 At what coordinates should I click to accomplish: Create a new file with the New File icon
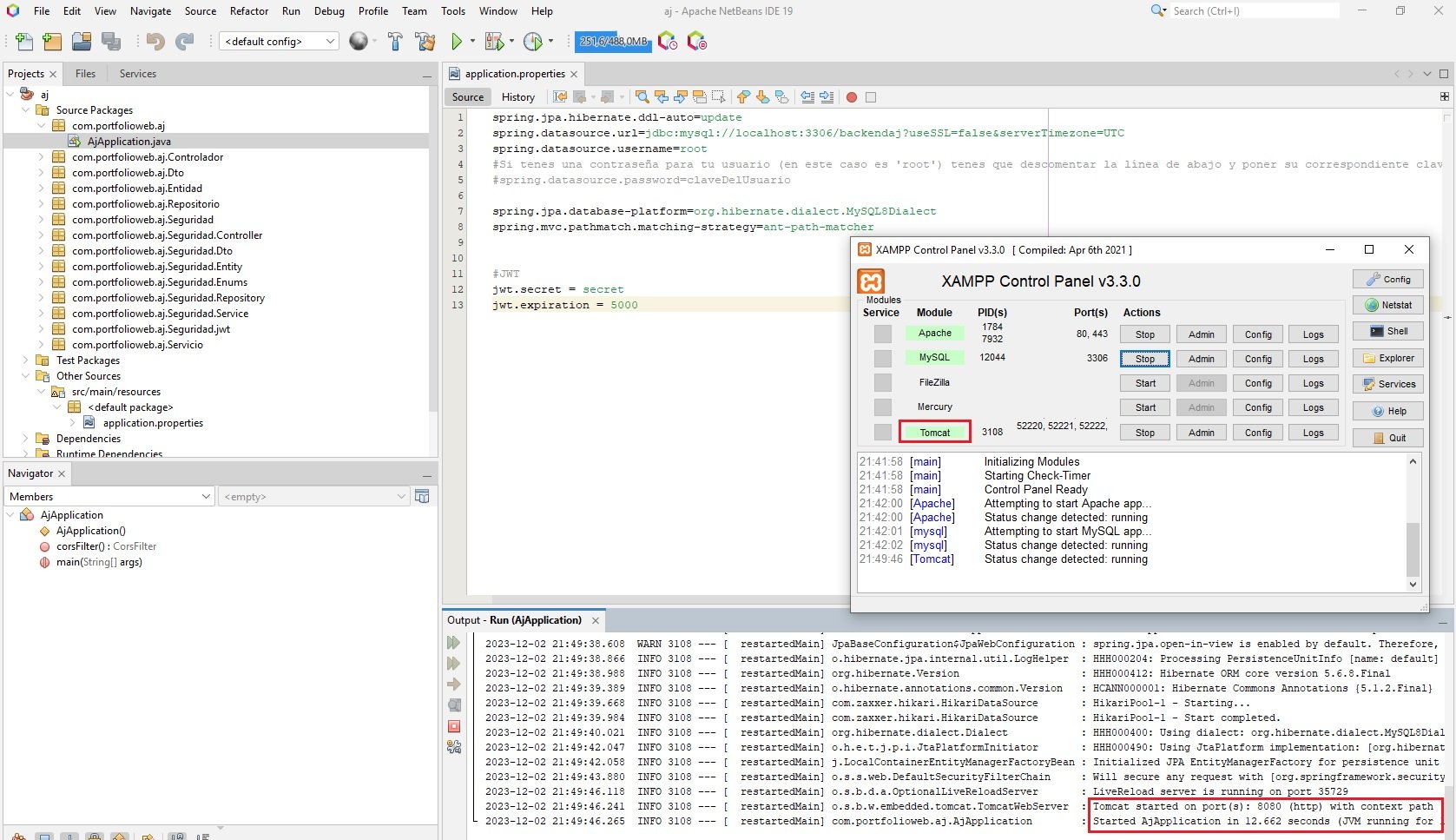pos(24,41)
